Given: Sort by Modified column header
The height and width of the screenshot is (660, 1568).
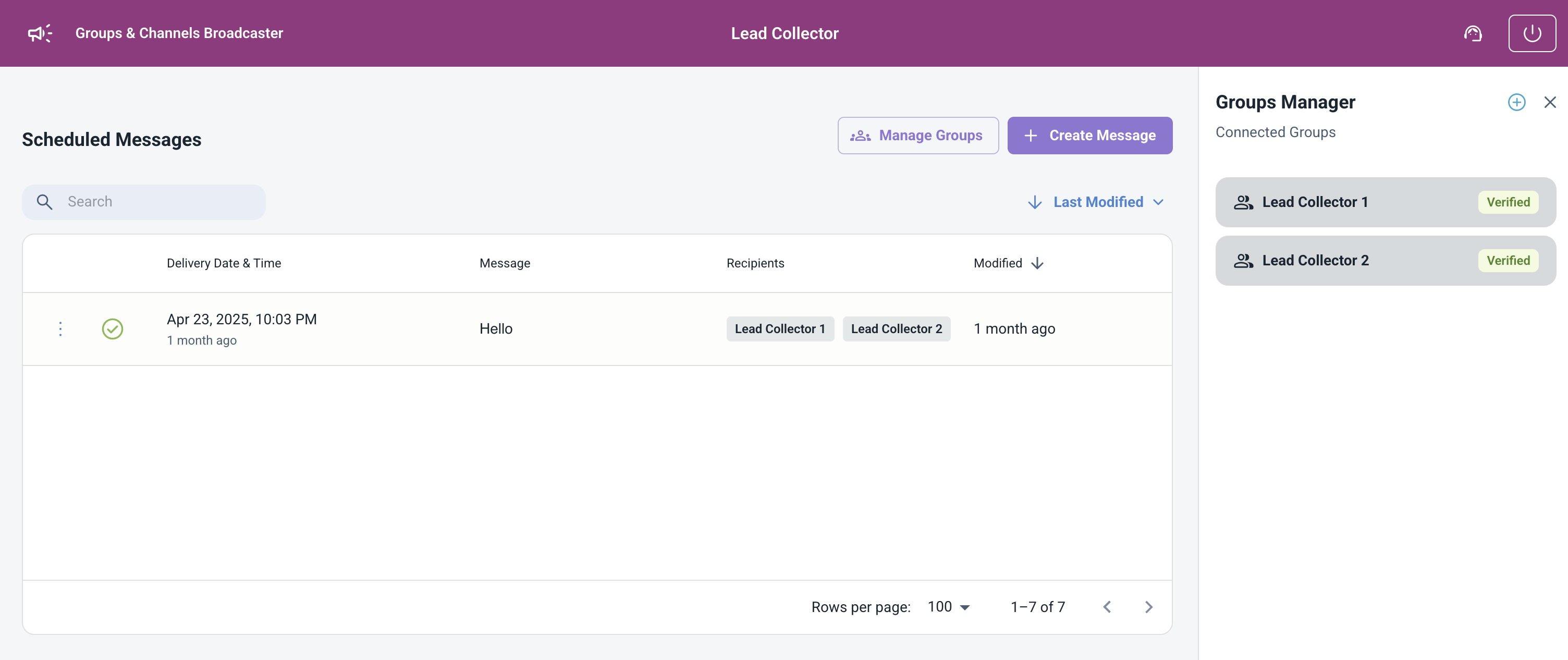Looking at the screenshot, I should point(1008,263).
